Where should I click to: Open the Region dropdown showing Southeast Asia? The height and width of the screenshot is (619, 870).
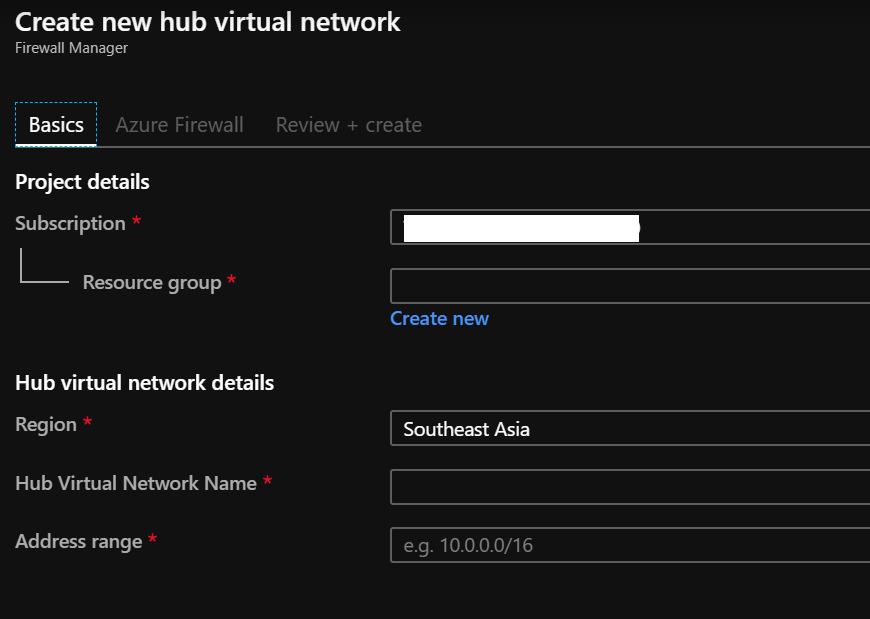coord(630,429)
